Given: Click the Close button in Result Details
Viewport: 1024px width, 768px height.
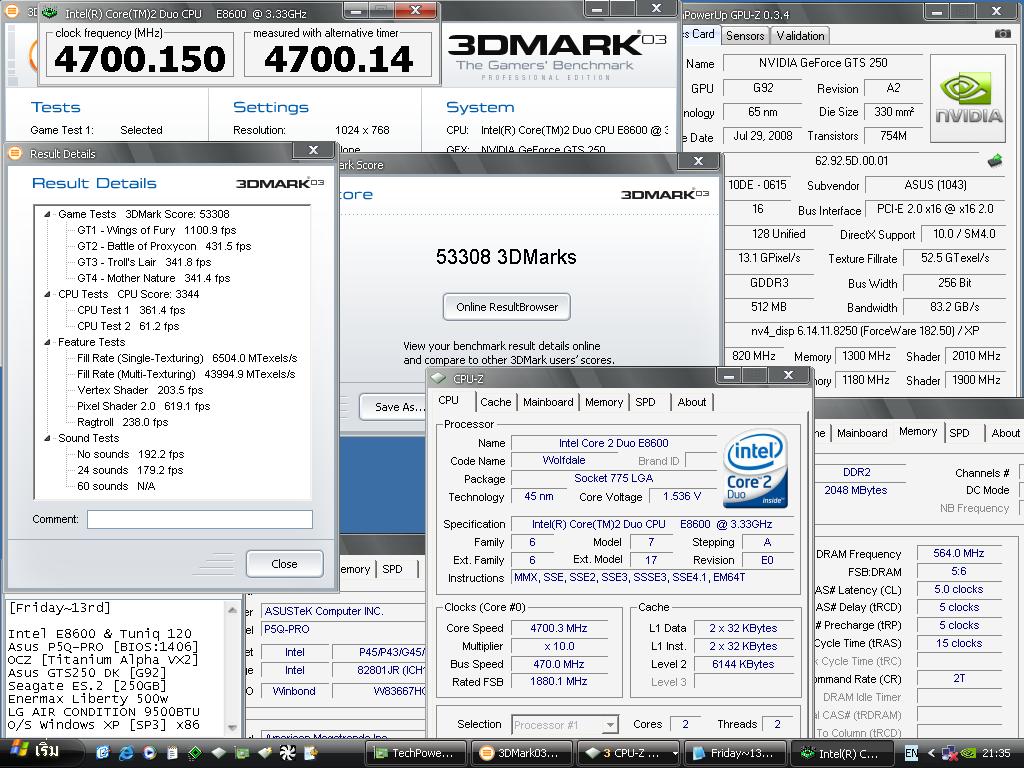Looking at the screenshot, I should (284, 564).
